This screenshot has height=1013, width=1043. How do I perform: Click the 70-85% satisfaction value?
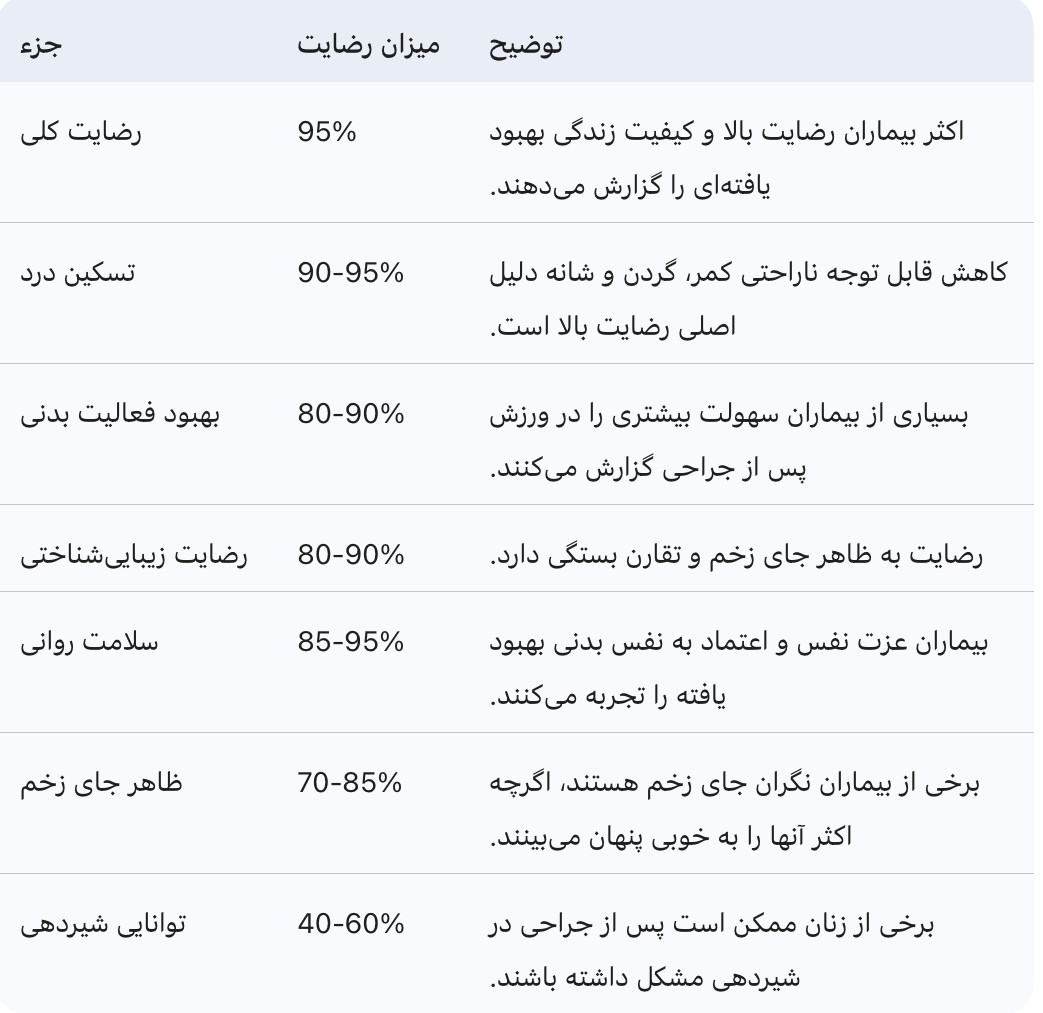(x=349, y=783)
